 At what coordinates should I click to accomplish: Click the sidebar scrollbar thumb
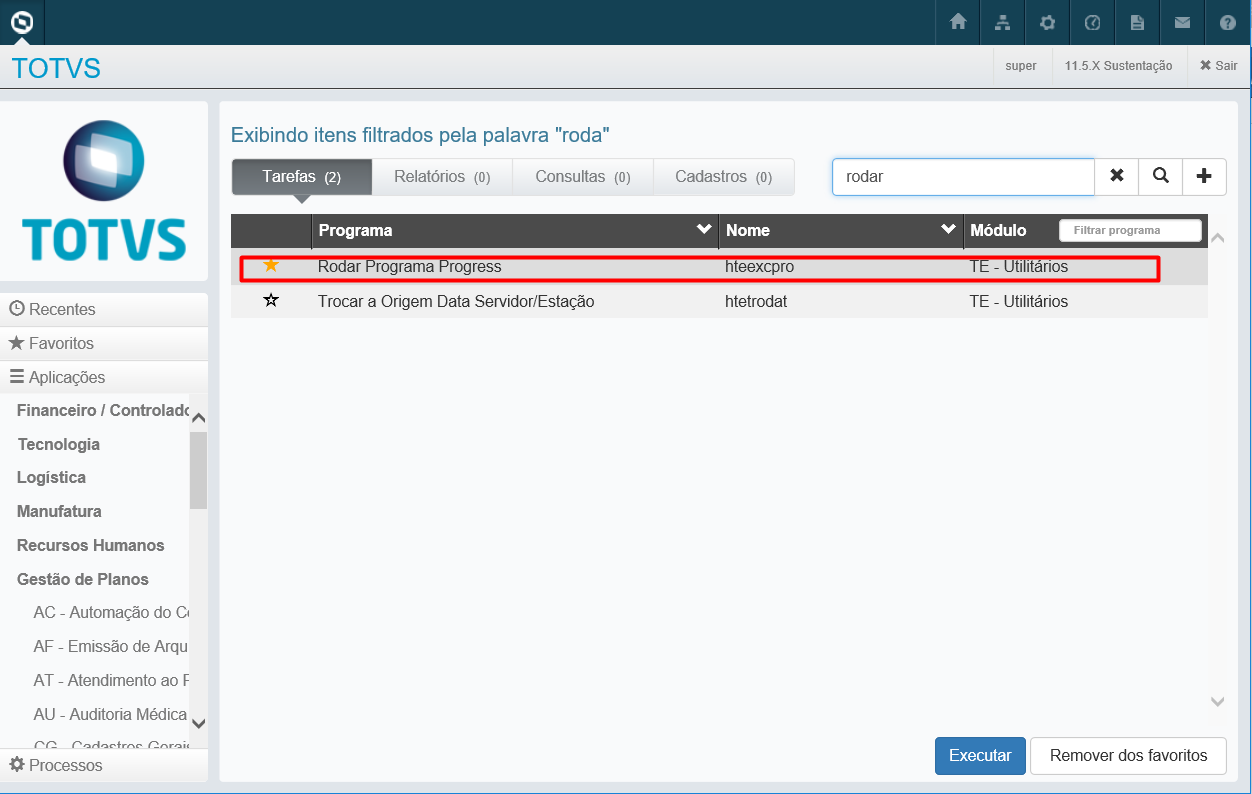coord(198,470)
